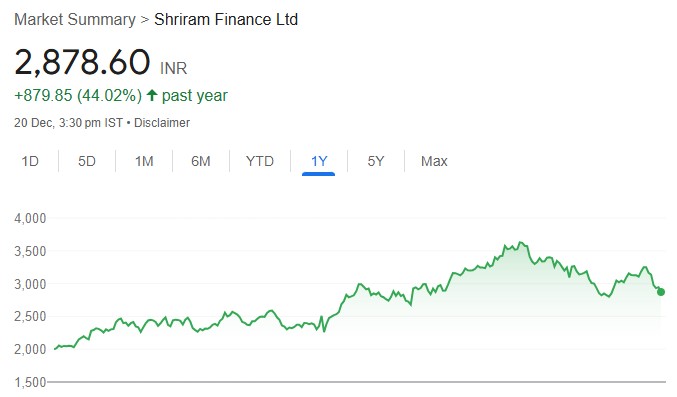Click the Shriram Finance Ltd title
The width and height of the screenshot is (677, 397).
[226, 19]
